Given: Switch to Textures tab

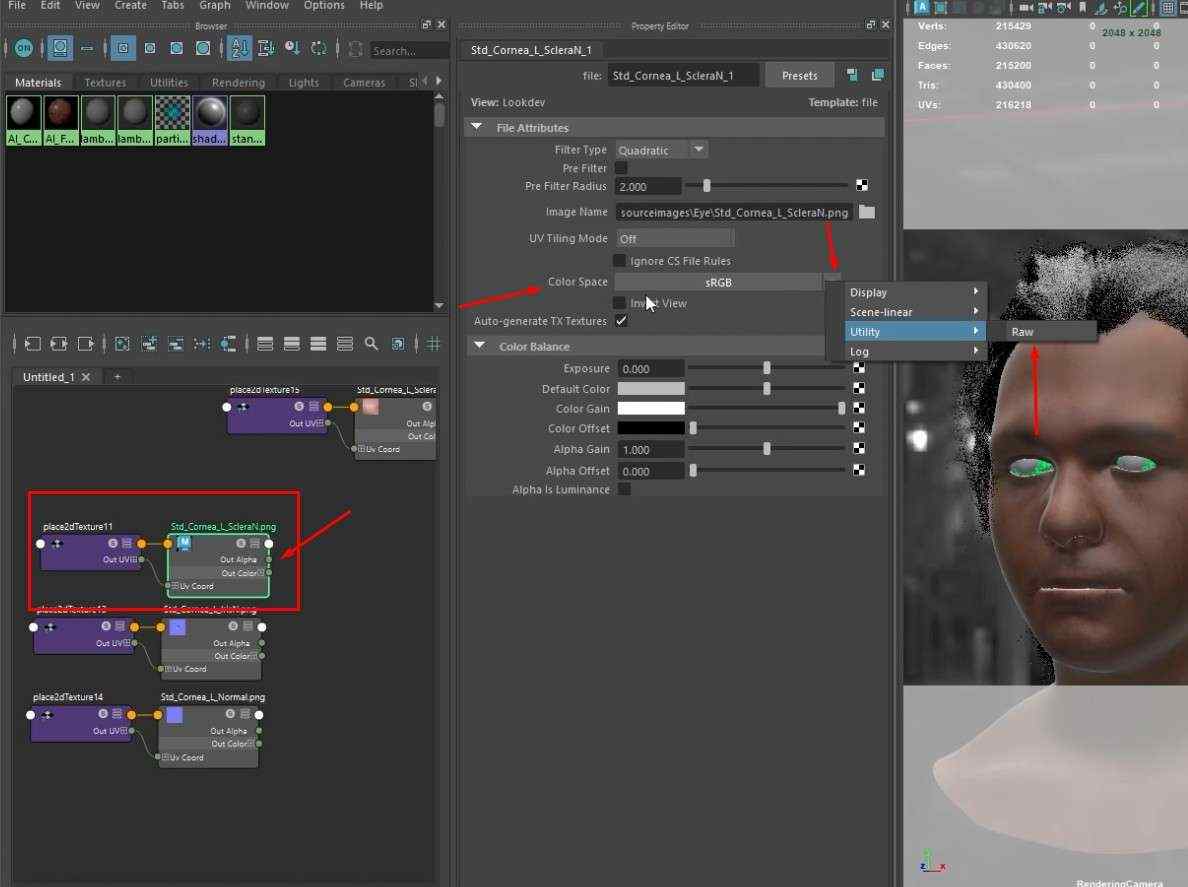Looking at the screenshot, I should pyautogui.click(x=105, y=82).
